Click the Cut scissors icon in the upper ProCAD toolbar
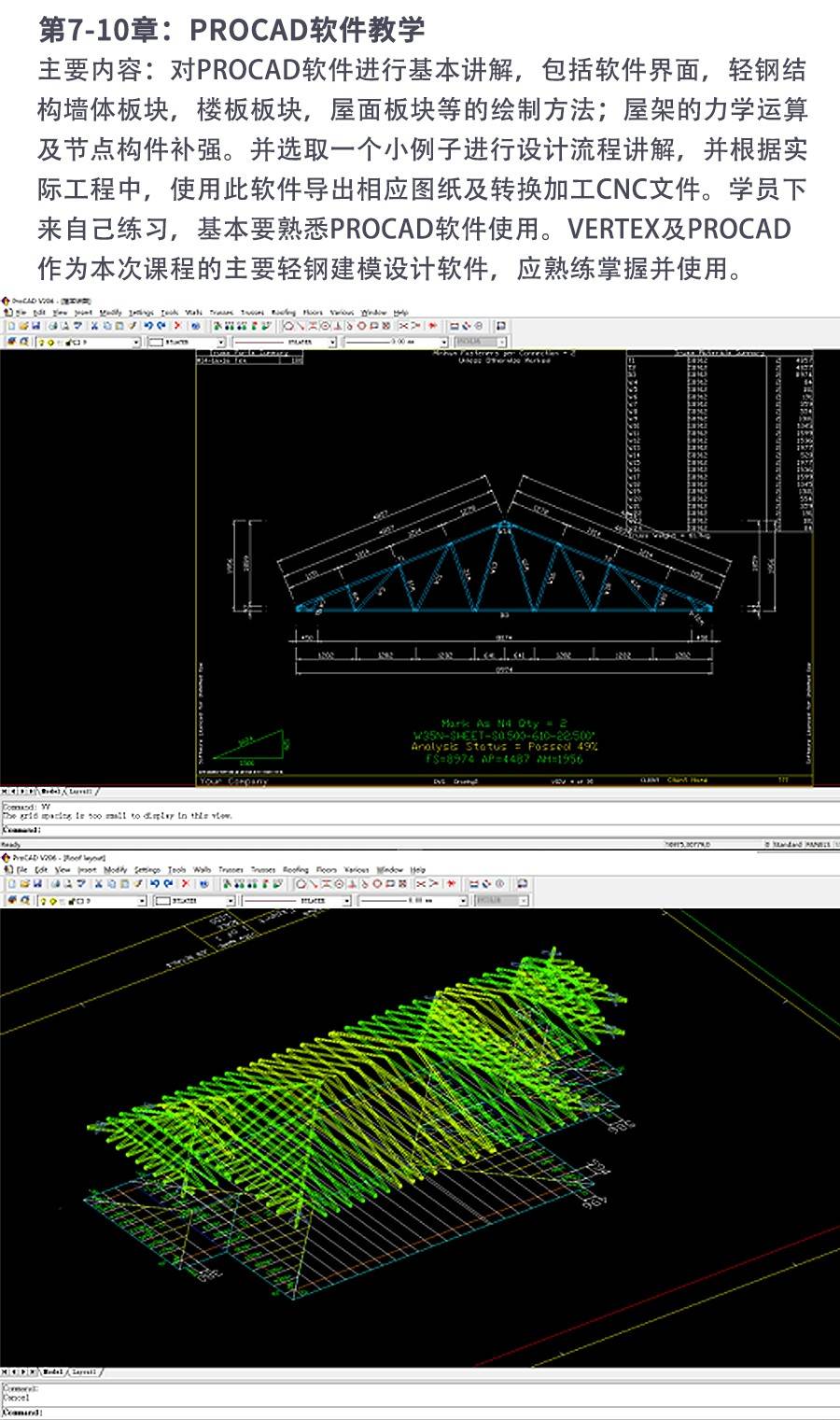 [93, 326]
